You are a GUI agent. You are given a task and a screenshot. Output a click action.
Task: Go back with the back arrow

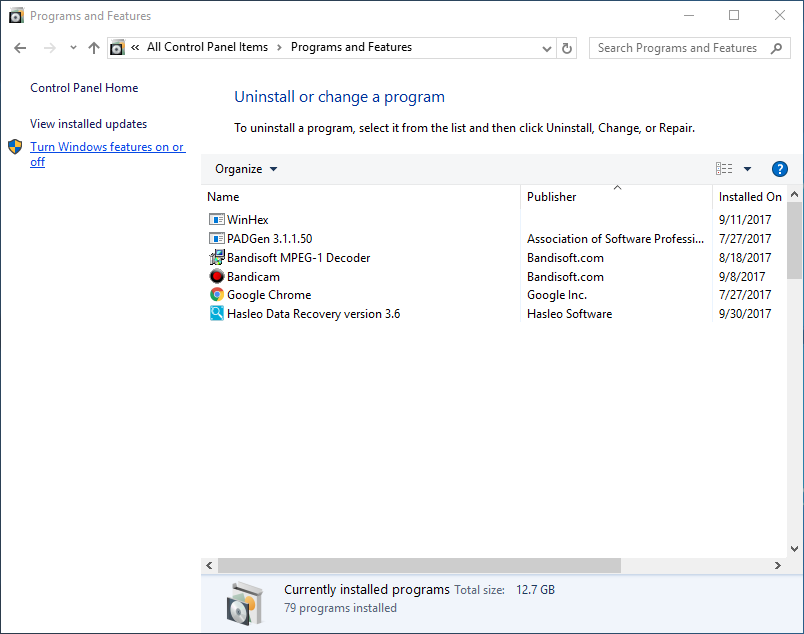20,48
